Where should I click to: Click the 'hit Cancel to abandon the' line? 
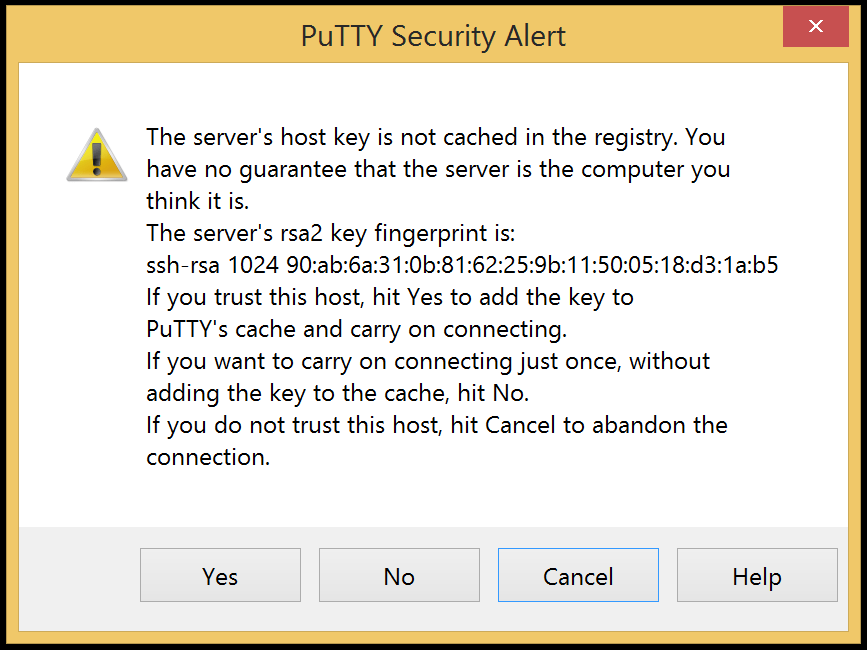(437, 426)
